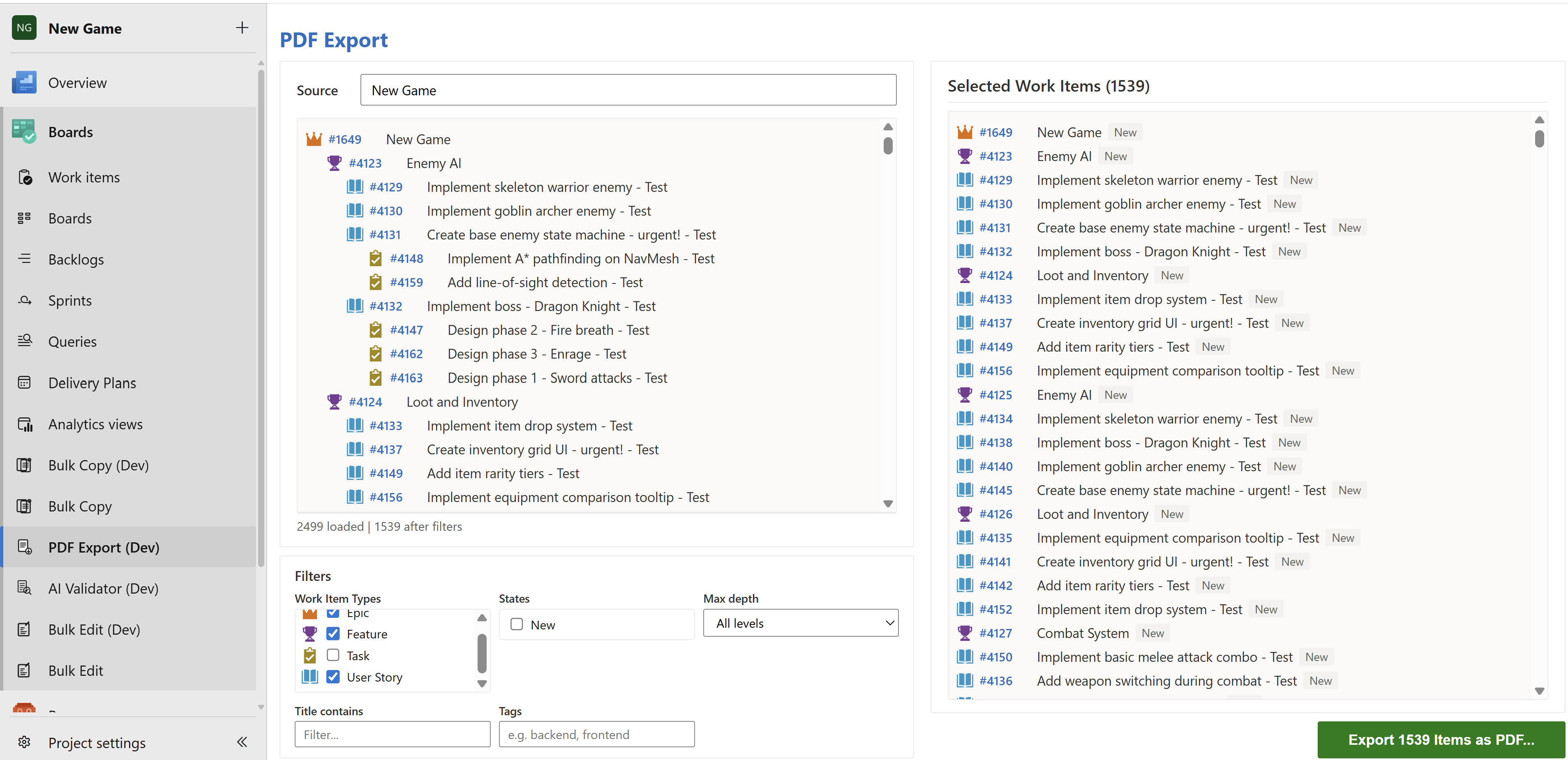Enable the Task work item type filter
1568x760 pixels.
333,655
